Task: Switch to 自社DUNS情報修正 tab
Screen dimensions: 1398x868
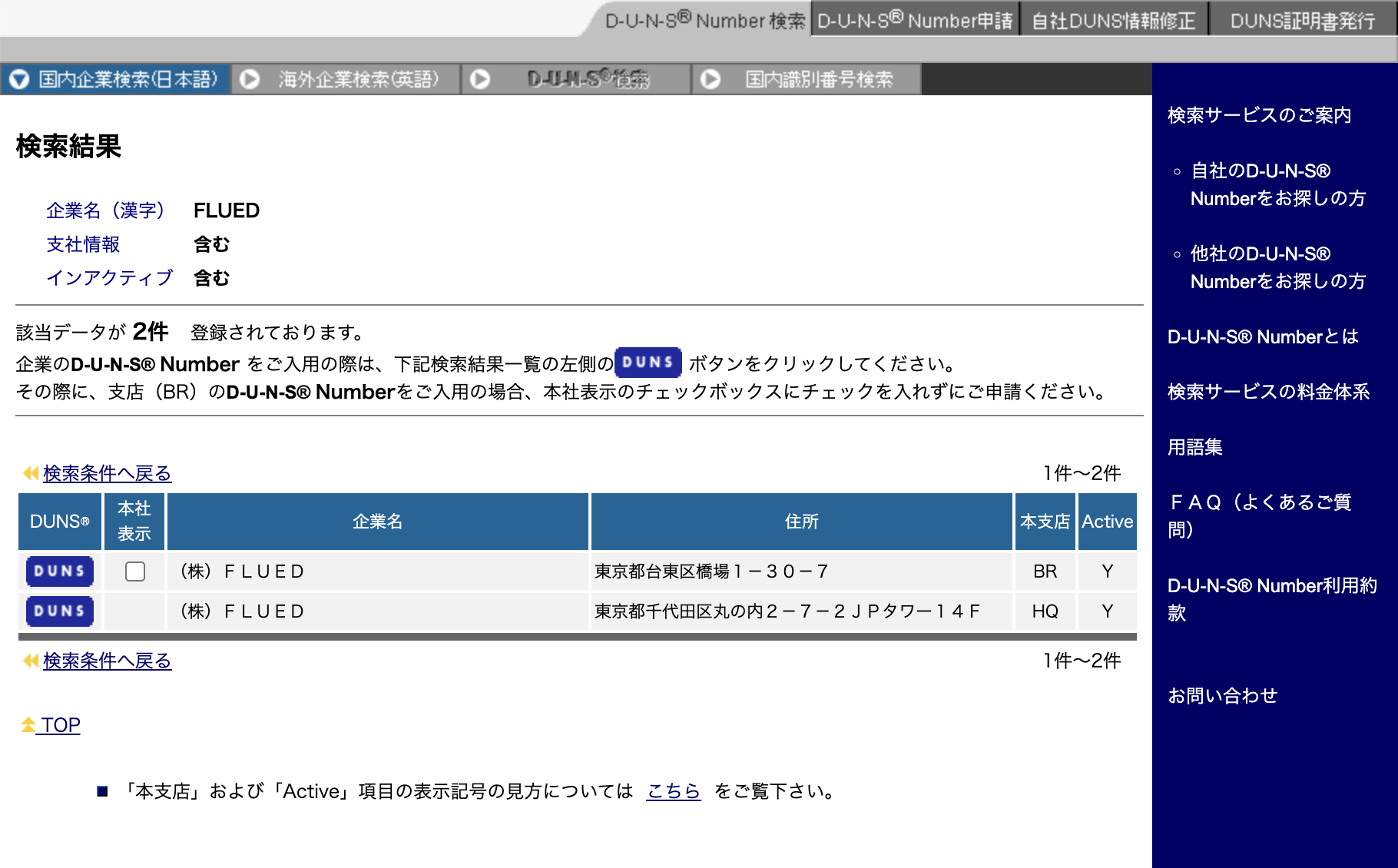Action: [x=1113, y=20]
